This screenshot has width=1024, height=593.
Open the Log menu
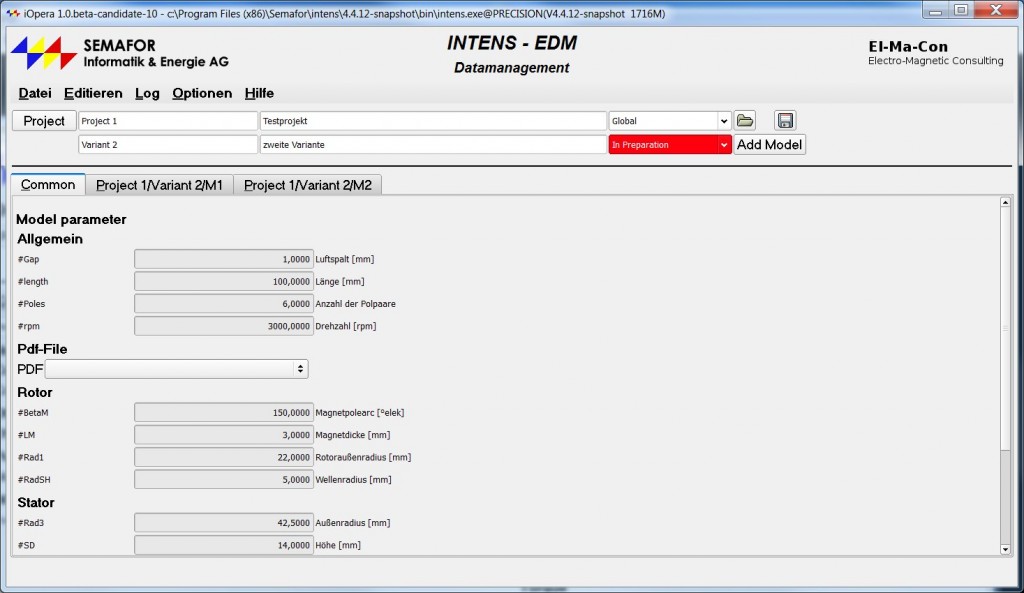147,93
